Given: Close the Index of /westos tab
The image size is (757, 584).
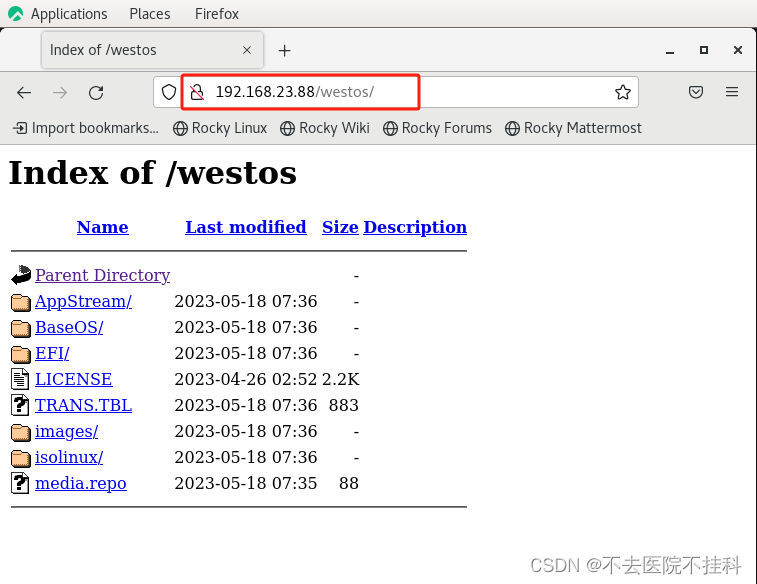Looking at the screenshot, I should coord(247,50).
